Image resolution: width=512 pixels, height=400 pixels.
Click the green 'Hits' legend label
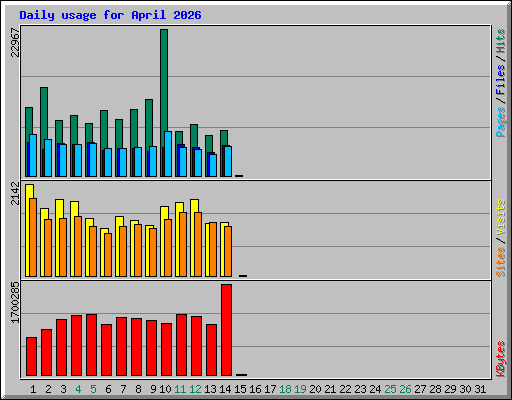tap(501, 41)
